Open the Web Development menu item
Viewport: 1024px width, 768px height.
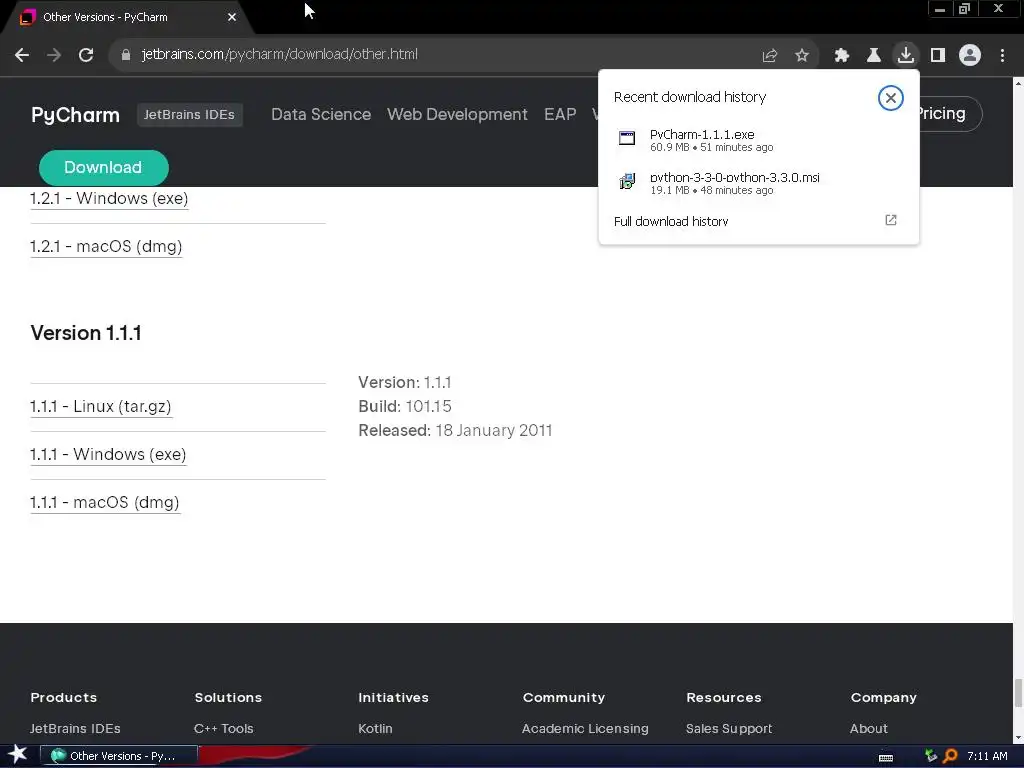click(x=457, y=114)
